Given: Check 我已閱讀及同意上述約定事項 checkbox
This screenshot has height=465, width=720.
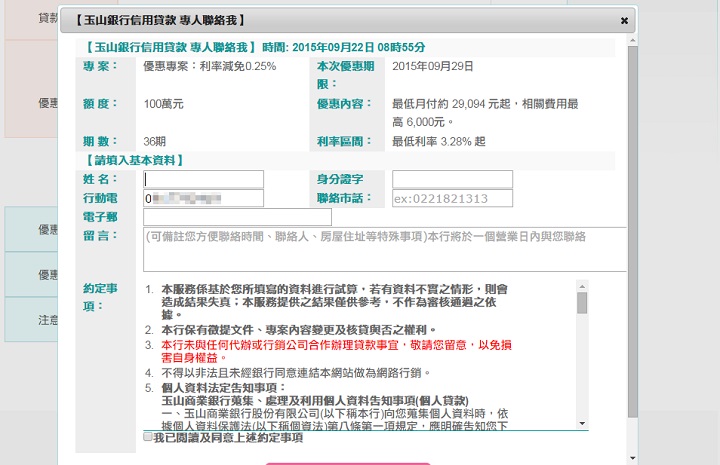Looking at the screenshot, I should pyautogui.click(x=148, y=437).
